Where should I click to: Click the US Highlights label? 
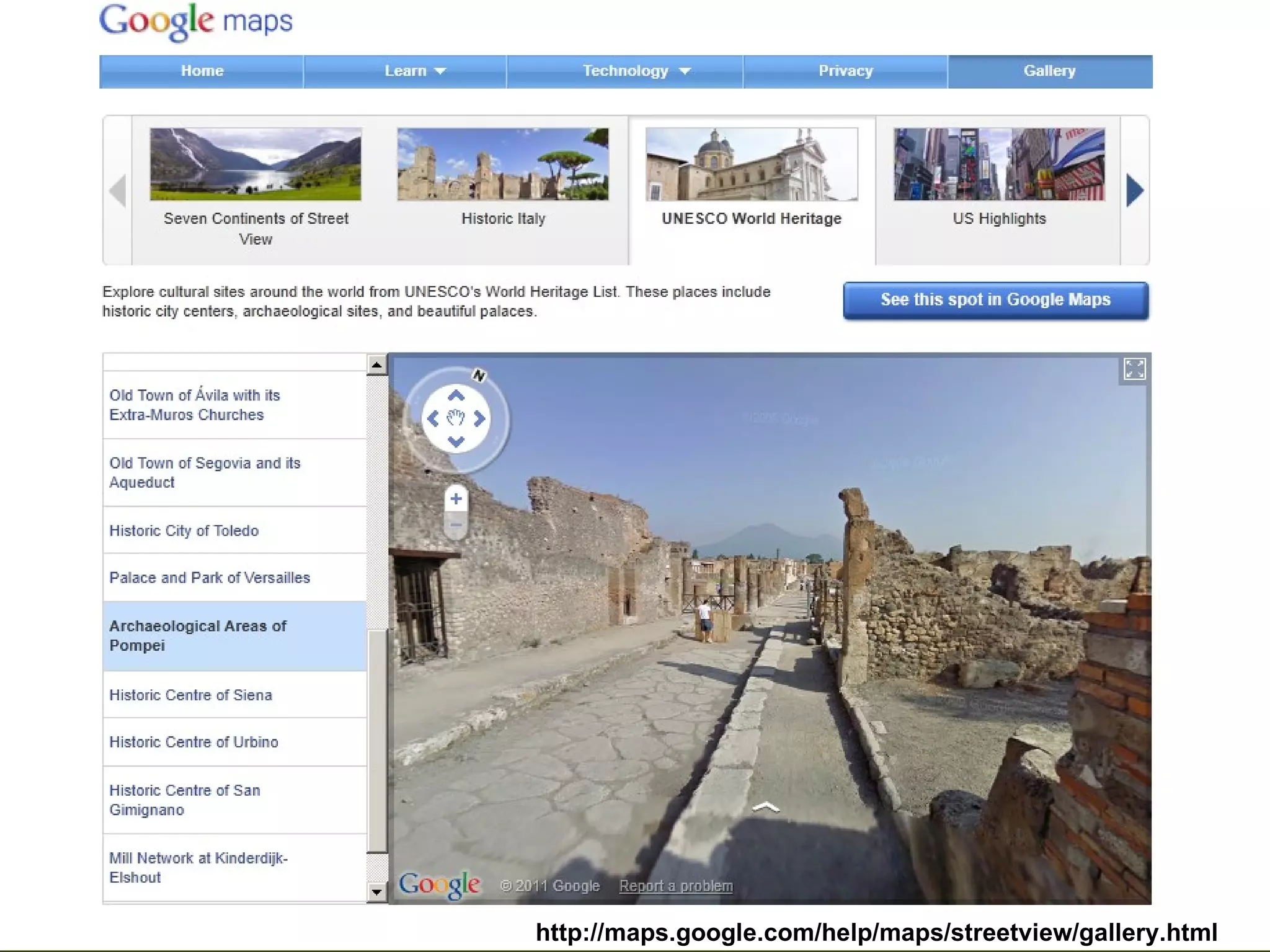[x=999, y=219]
